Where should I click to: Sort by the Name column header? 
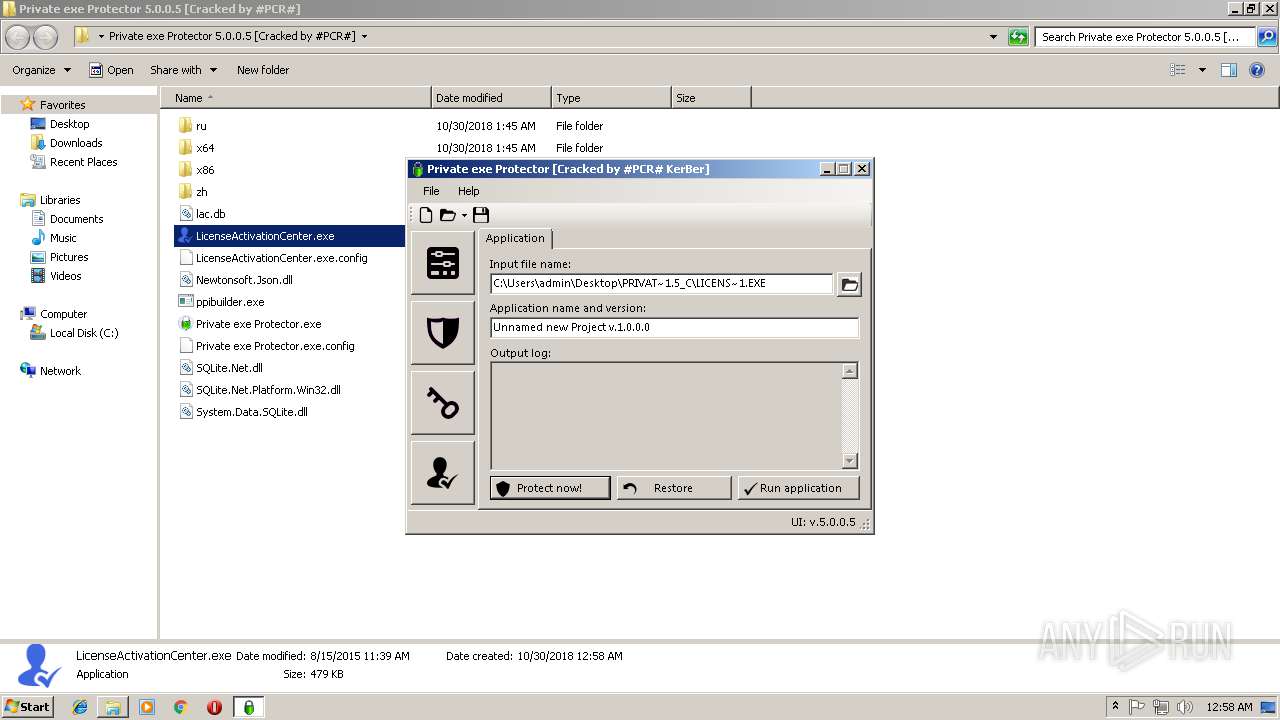point(295,98)
